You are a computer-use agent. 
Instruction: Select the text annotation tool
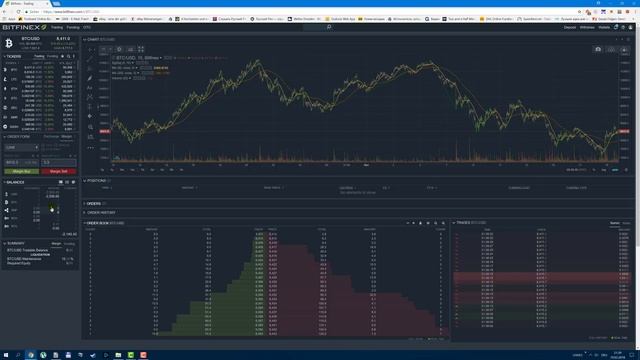click(90, 88)
